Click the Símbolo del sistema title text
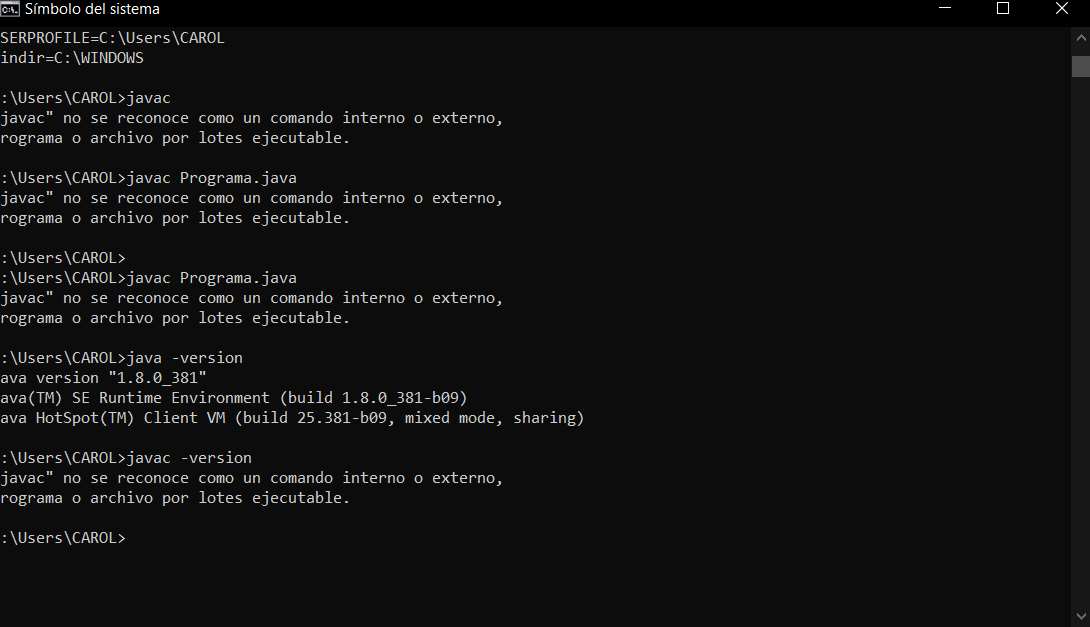Viewport: 1090px width, 627px height. pos(92,9)
